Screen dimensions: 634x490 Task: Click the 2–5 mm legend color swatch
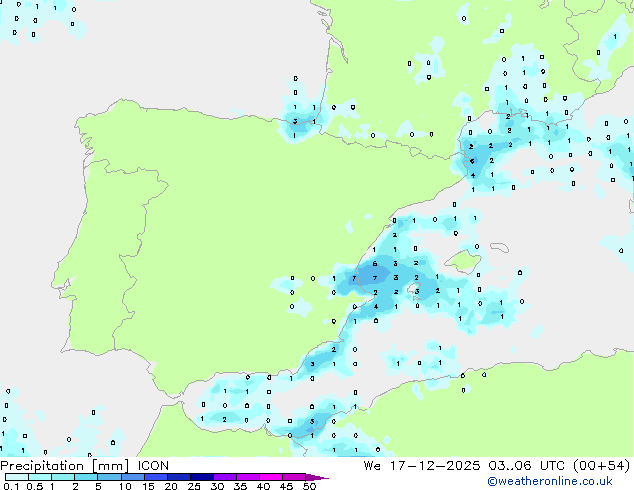[86, 477]
